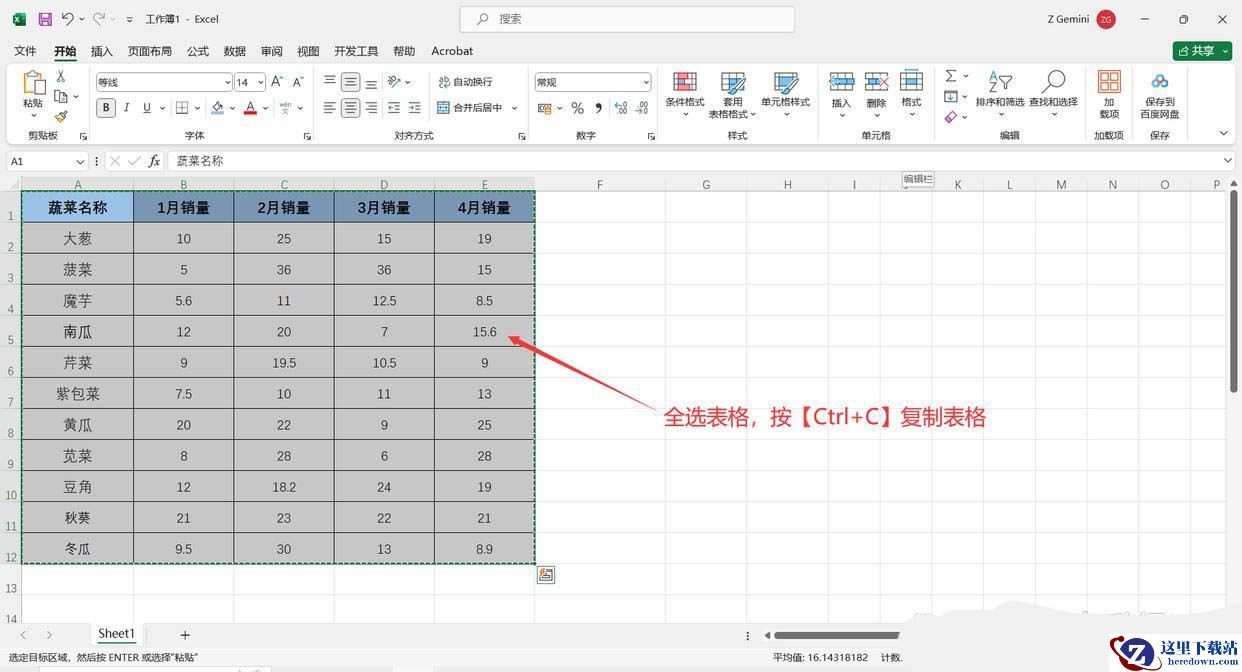Increase font size with the larger A icon
Viewport: 1242px width, 672px height.
(x=277, y=82)
